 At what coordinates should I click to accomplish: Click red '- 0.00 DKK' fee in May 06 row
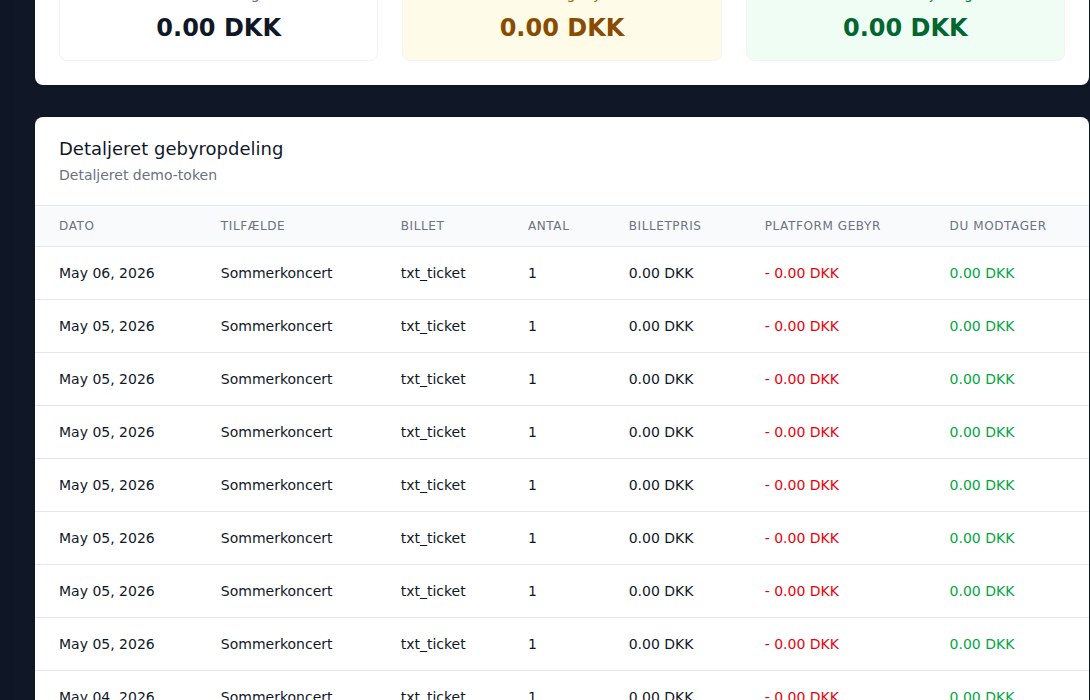802,273
